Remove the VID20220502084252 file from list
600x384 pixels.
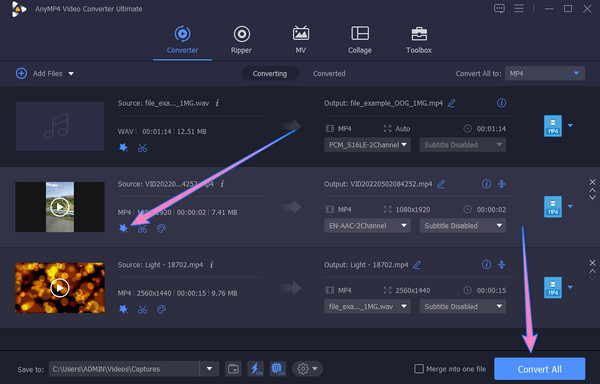pos(592,182)
